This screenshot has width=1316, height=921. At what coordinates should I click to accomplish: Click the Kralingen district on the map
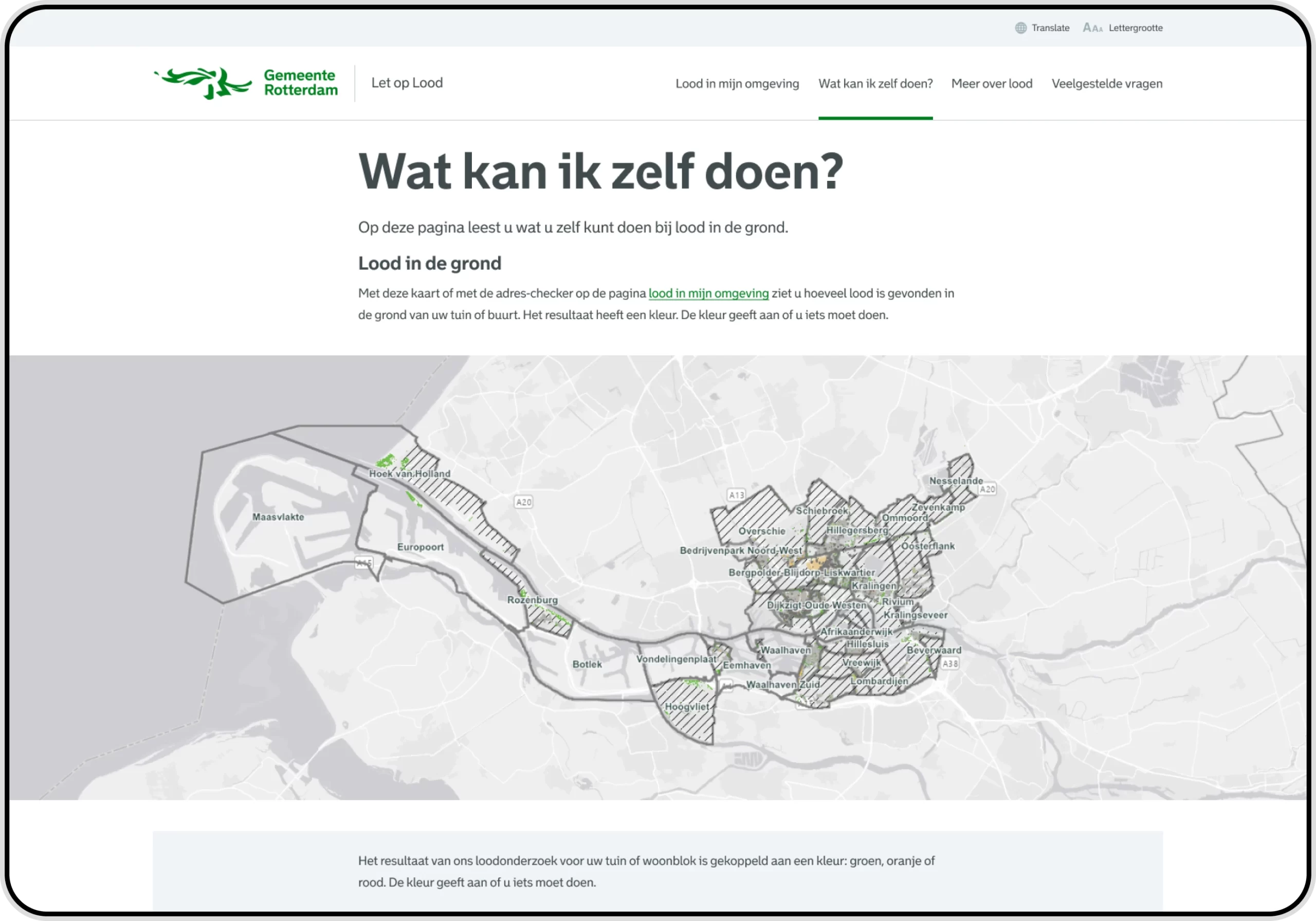coord(873,586)
